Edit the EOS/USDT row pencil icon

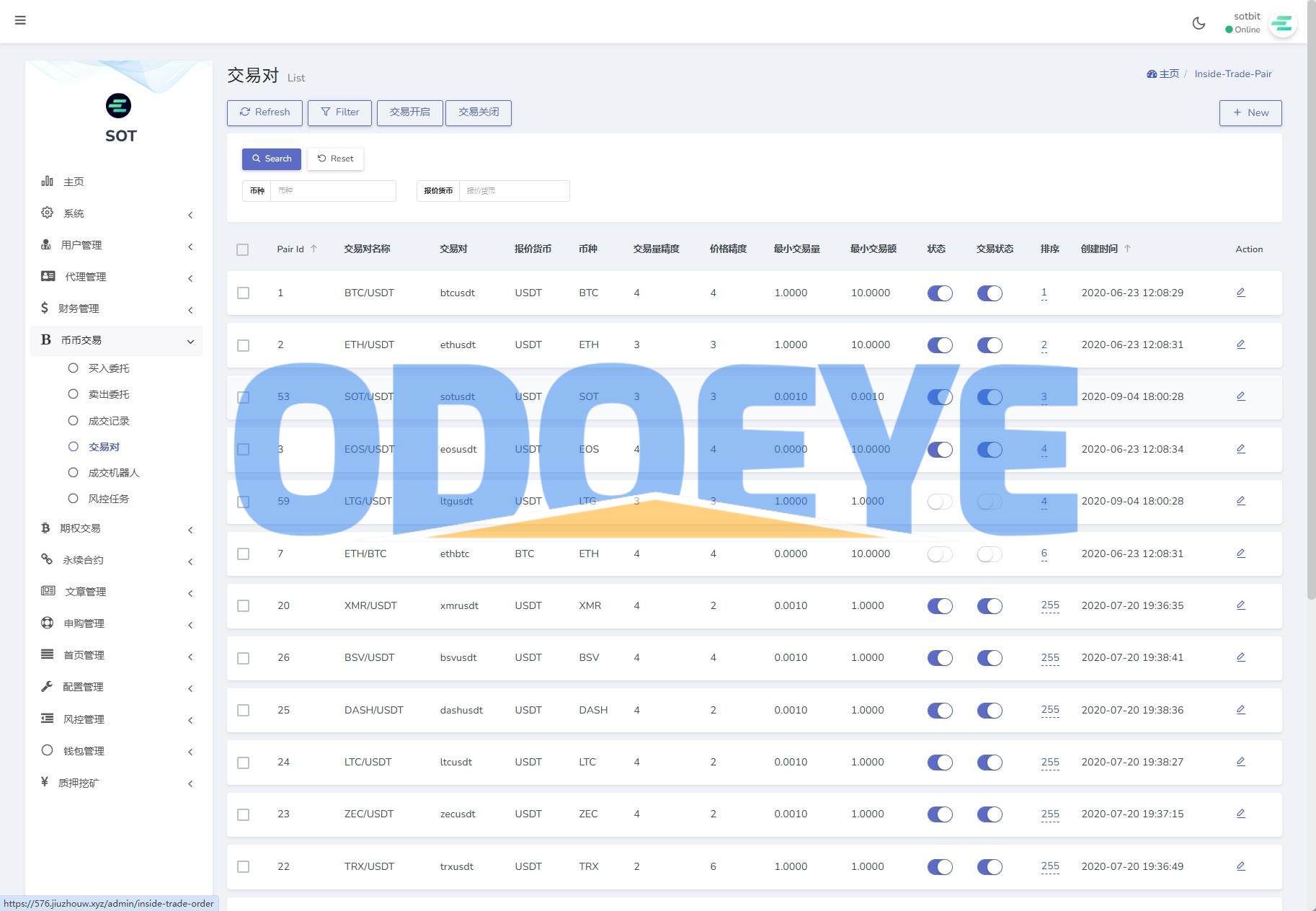coord(1240,449)
